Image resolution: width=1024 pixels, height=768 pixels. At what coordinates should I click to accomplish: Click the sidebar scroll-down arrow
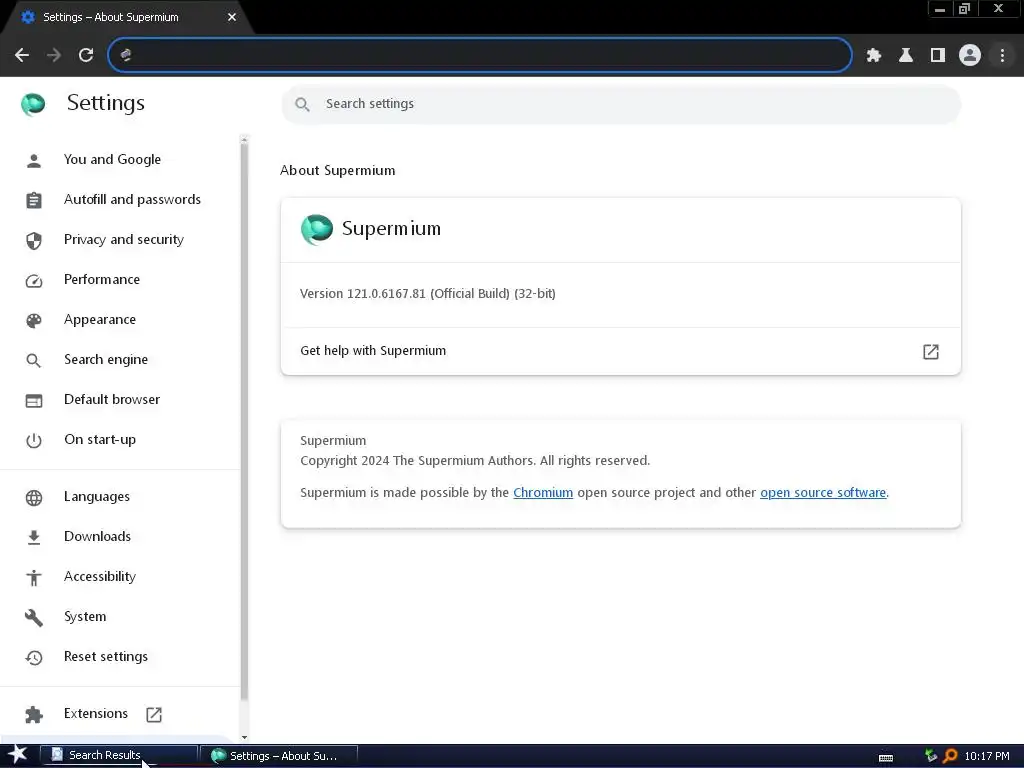[x=244, y=737]
